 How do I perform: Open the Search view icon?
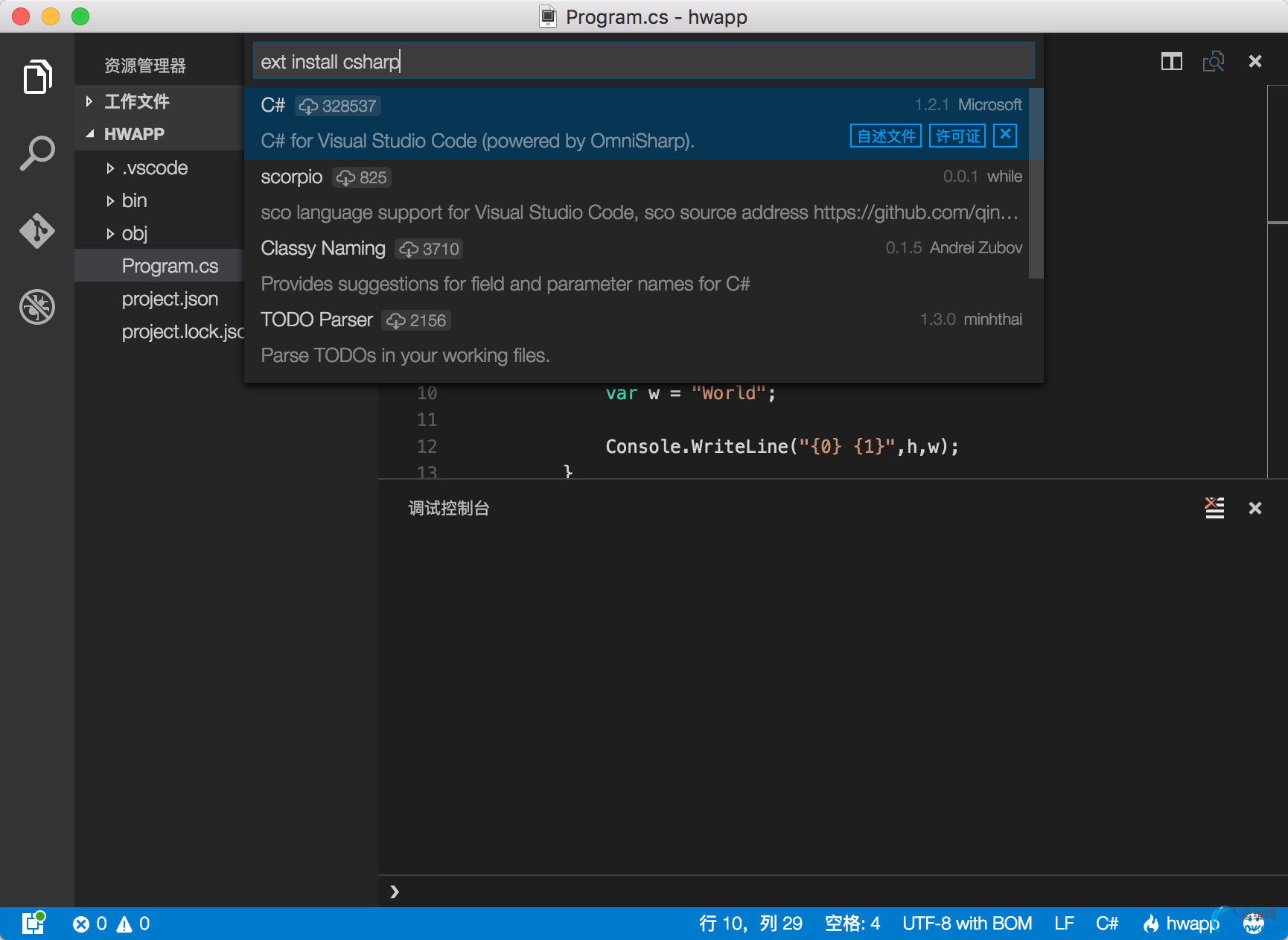point(37,153)
